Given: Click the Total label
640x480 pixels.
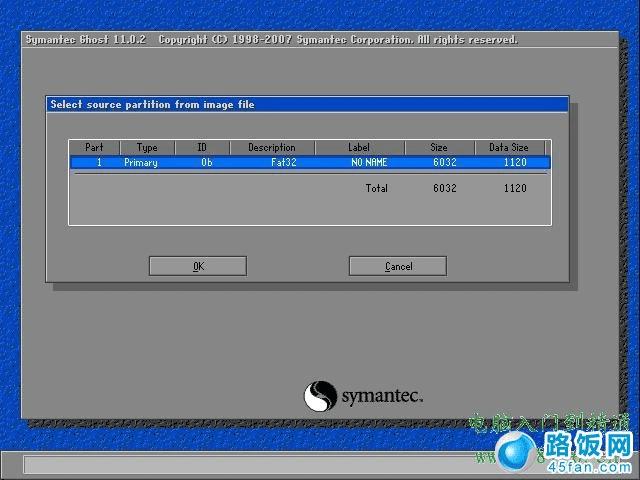Looking at the screenshot, I should coord(377,188).
